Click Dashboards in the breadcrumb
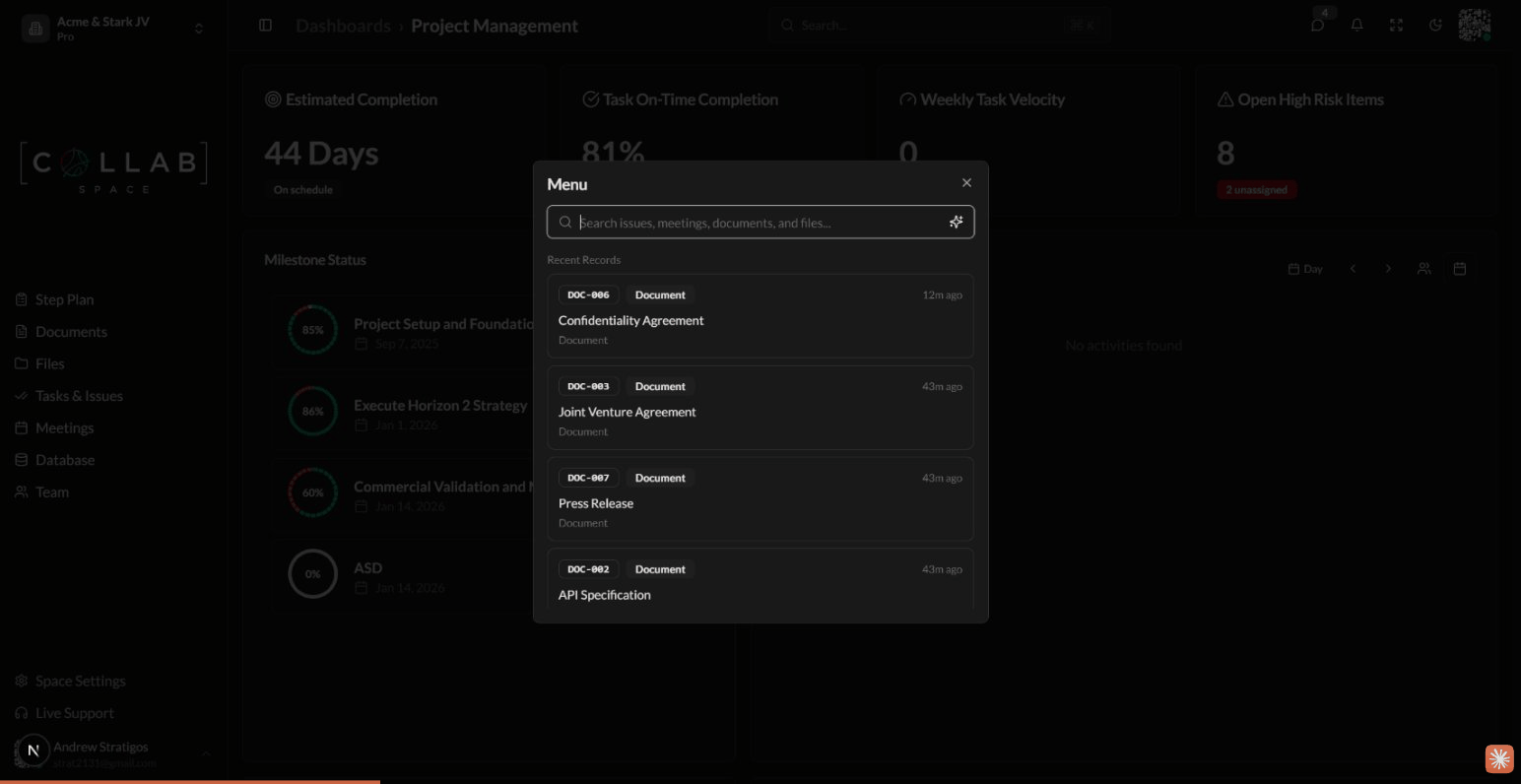Image resolution: width=1521 pixels, height=784 pixels. pyautogui.click(x=342, y=25)
